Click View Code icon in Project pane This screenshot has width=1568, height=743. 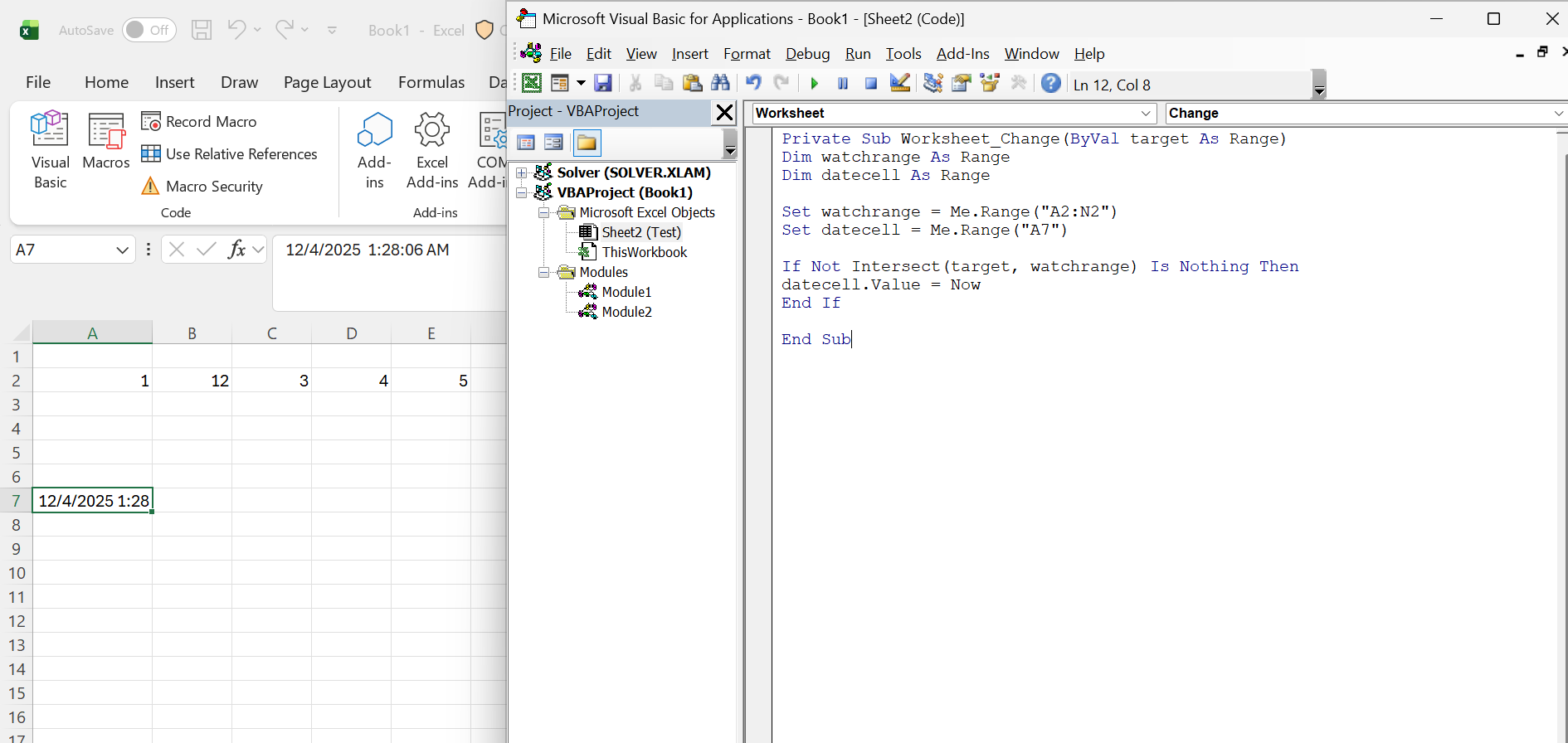pos(526,143)
